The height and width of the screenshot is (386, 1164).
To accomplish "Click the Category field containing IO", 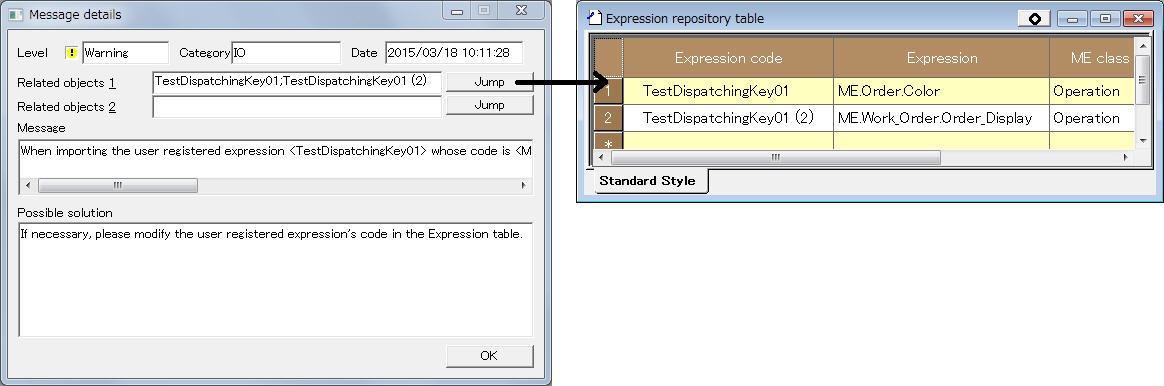I will pos(286,53).
